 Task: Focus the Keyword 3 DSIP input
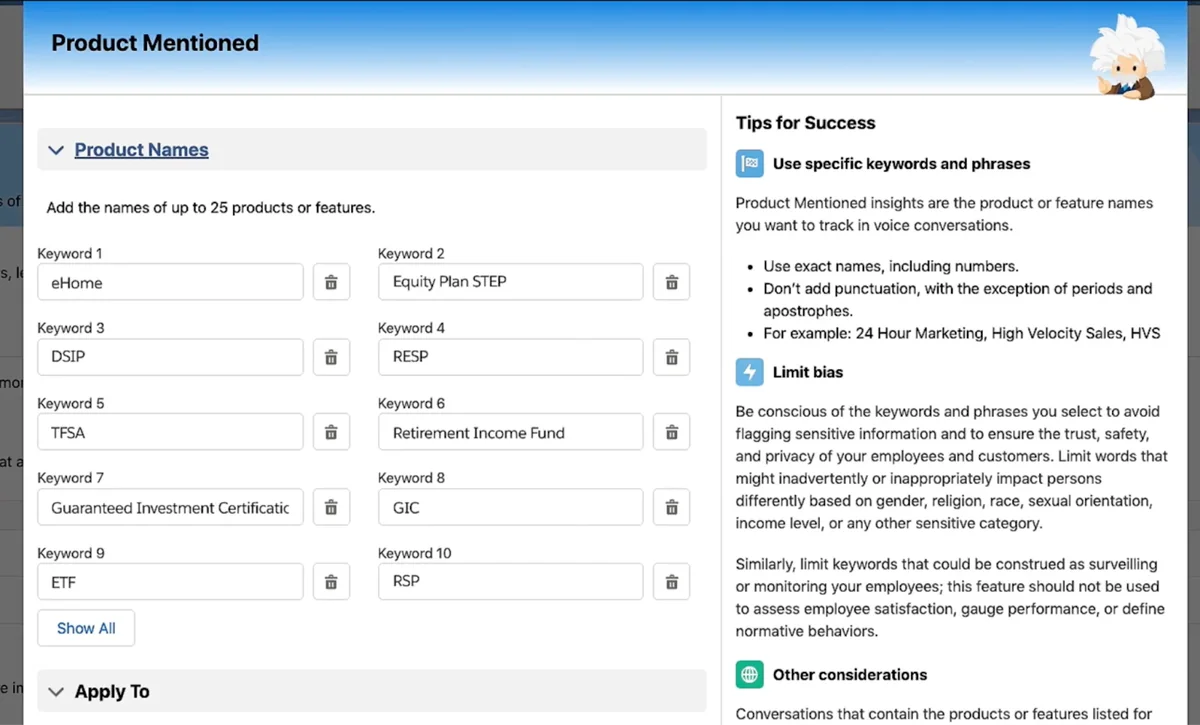click(x=170, y=357)
